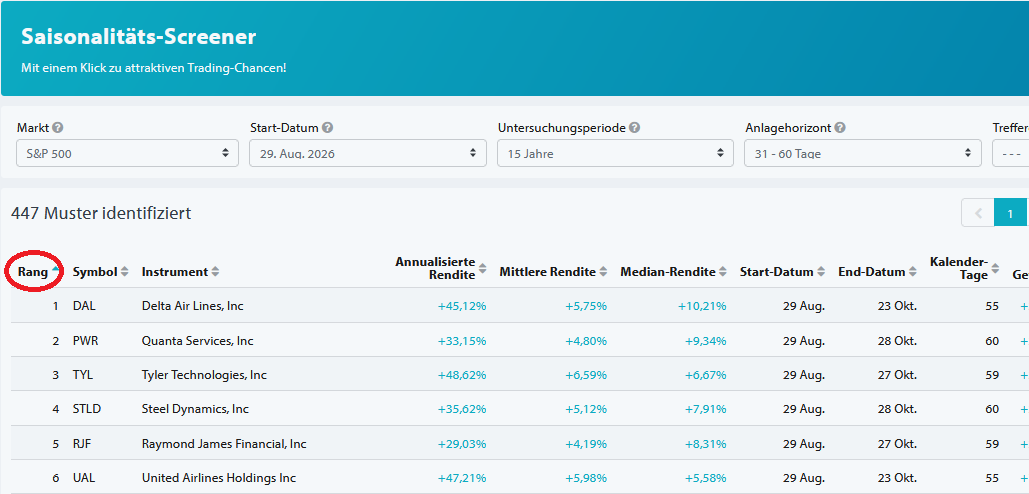
Task: Click 27 Okt. end date for TYL
Action: (x=896, y=375)
